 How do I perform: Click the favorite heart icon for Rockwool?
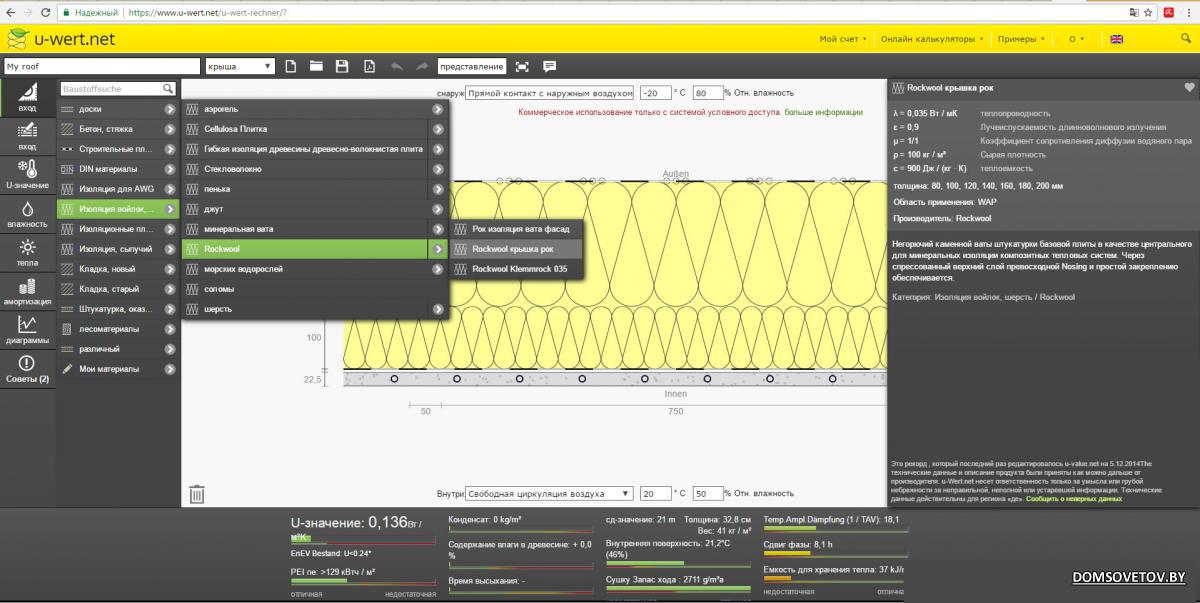click(x=1189, y=88)
